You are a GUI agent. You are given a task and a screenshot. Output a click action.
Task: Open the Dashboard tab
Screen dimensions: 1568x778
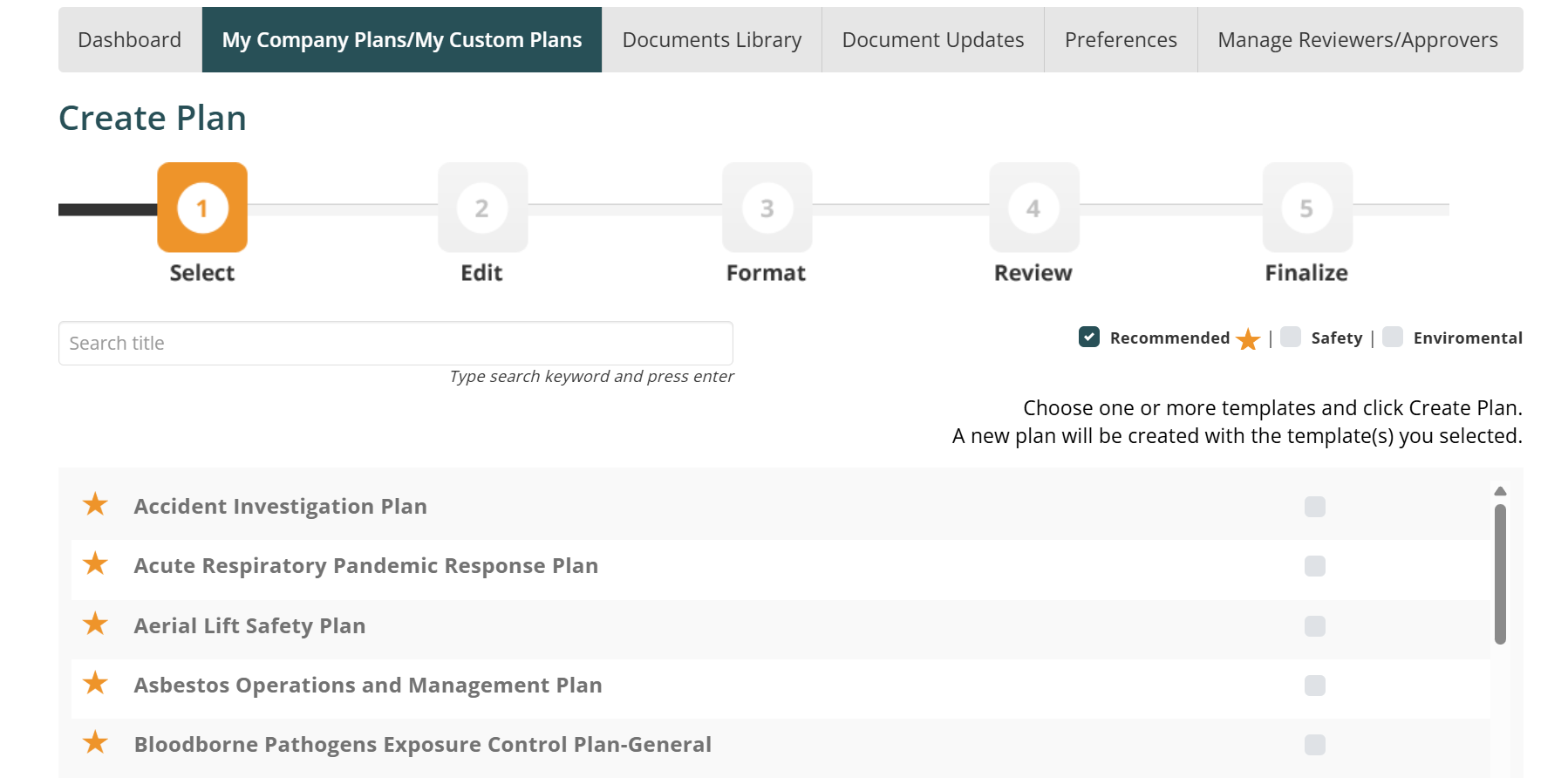(x=130, y=40)
